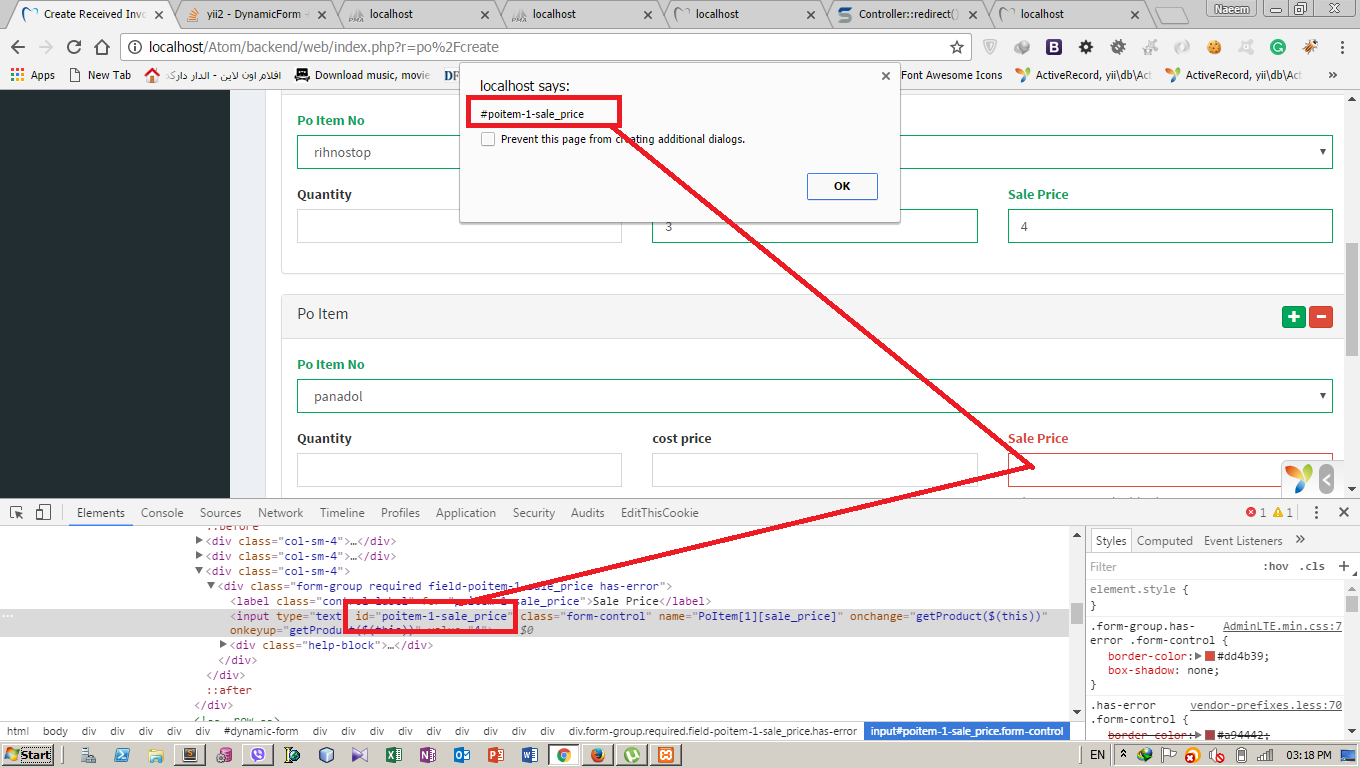Click the #dd4b39 border-color swatch
Screen dimensions: 1360x768
pos(1210,656)
